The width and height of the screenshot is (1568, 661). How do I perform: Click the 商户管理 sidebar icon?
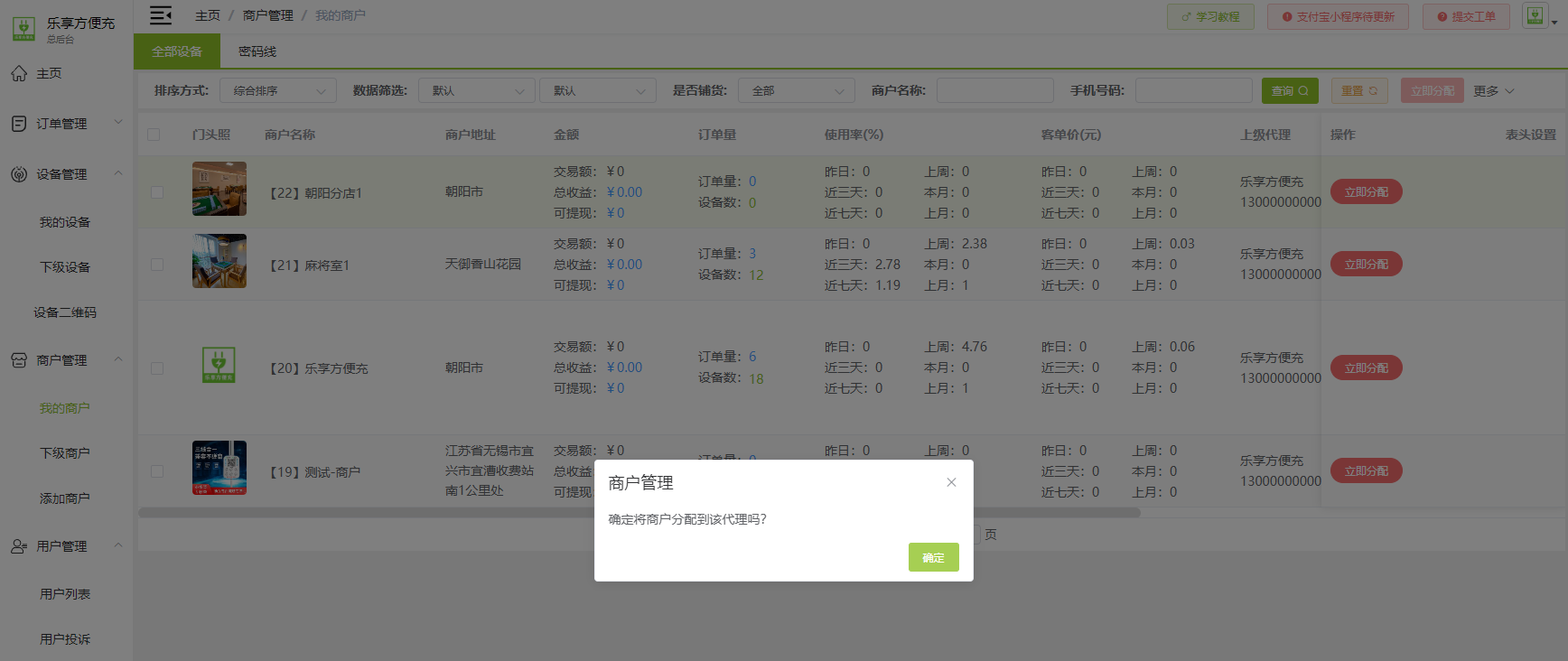[x=19, y=360]
